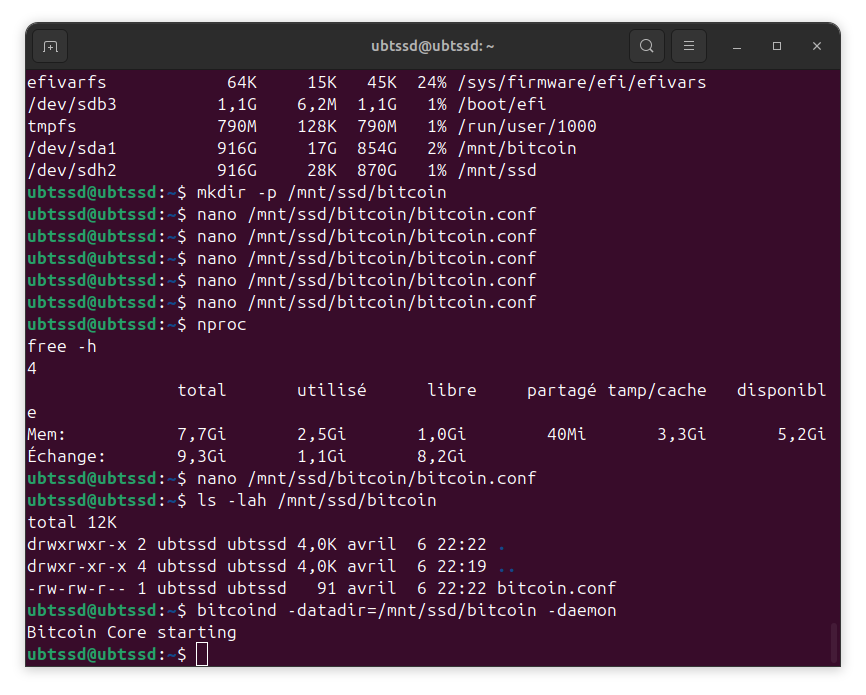The width and height of the screenshot is (866, 695).
Task: Click the 'Échange:' row label
Action: (x=66, y=456)
